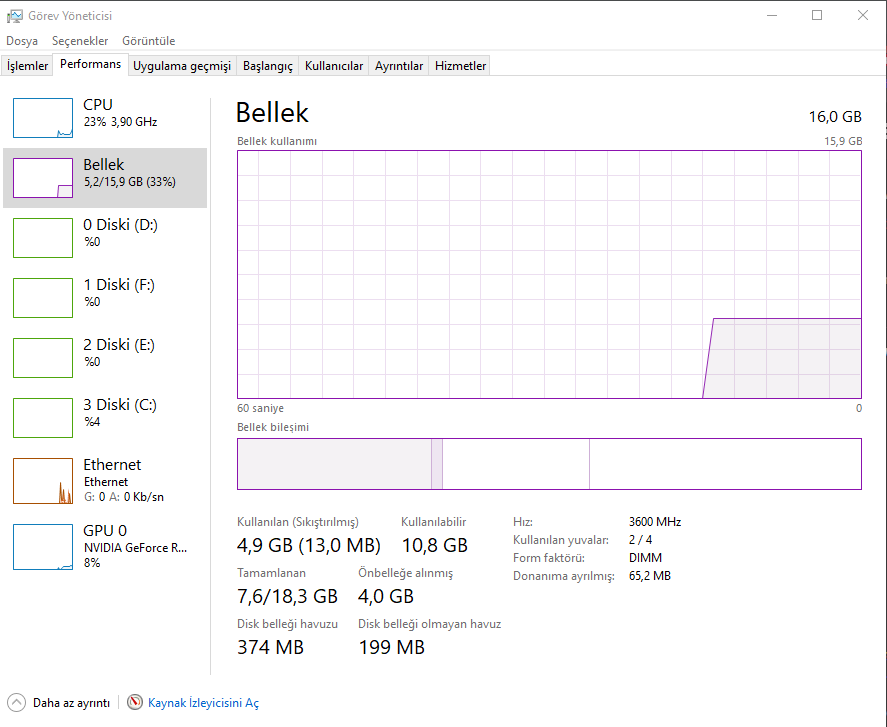Click the Bellek bileşimi composition bar

click(549, 464)
